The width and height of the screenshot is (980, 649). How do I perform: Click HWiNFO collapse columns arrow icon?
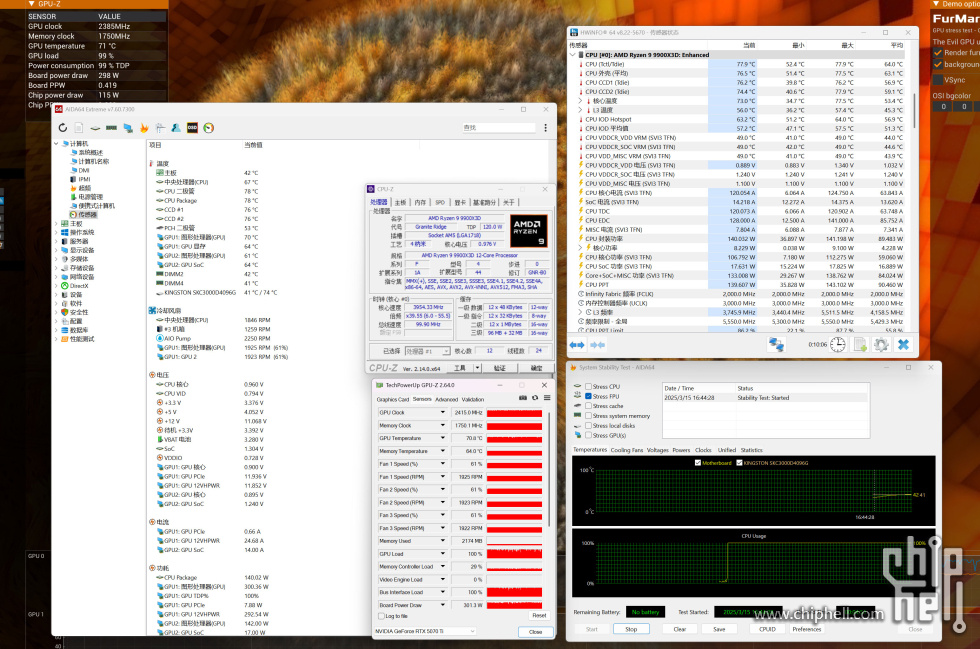[598, 345]
